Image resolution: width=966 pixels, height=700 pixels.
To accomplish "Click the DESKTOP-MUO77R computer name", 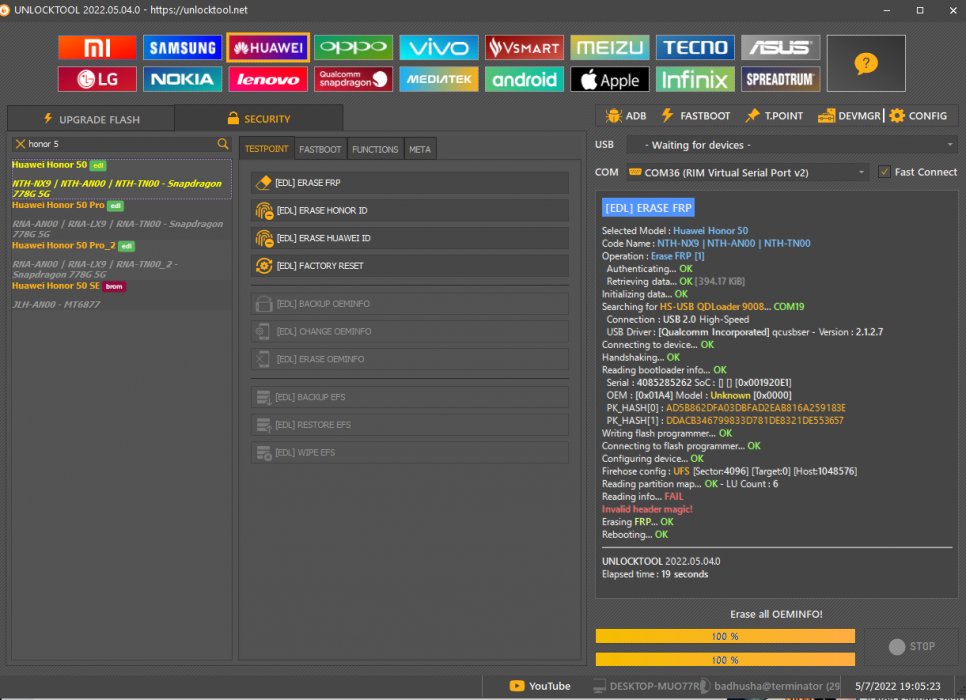I will [647, 686].
